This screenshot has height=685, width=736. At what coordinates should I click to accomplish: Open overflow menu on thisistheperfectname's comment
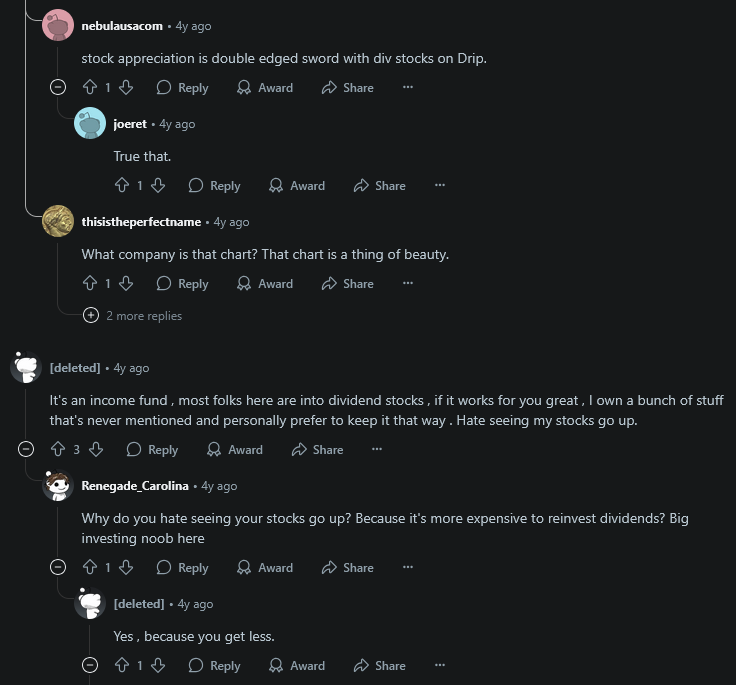[408, 283]
